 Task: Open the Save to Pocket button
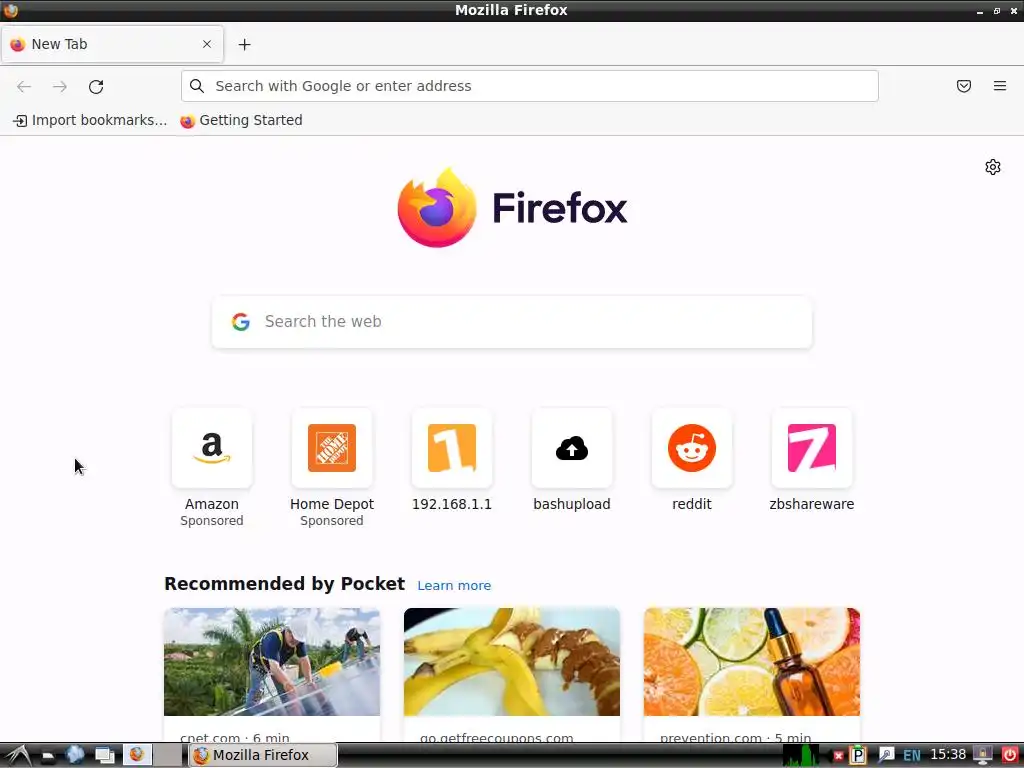pos(963,86)
